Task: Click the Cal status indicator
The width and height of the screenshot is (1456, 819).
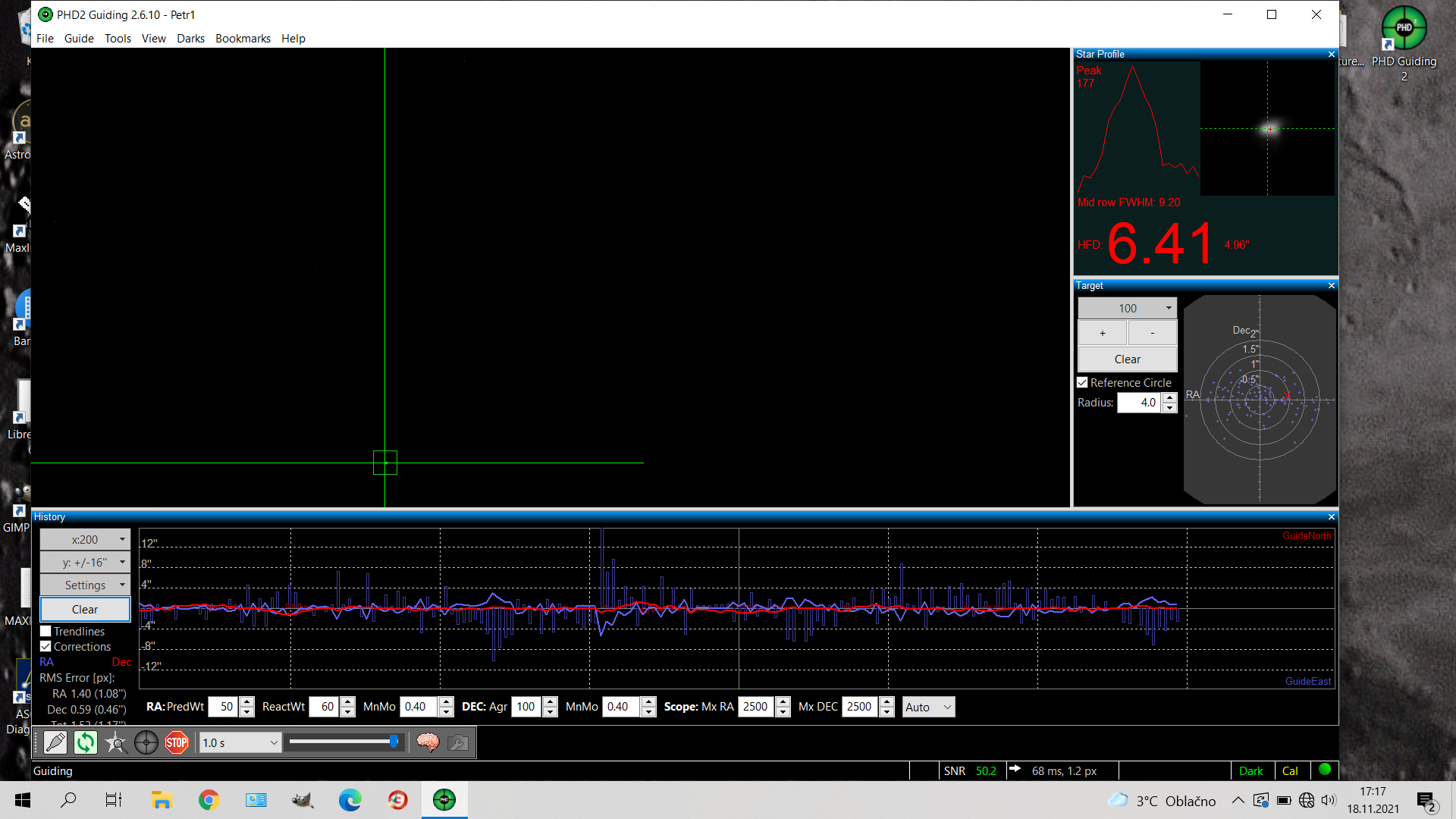Action: point(1290,771)
